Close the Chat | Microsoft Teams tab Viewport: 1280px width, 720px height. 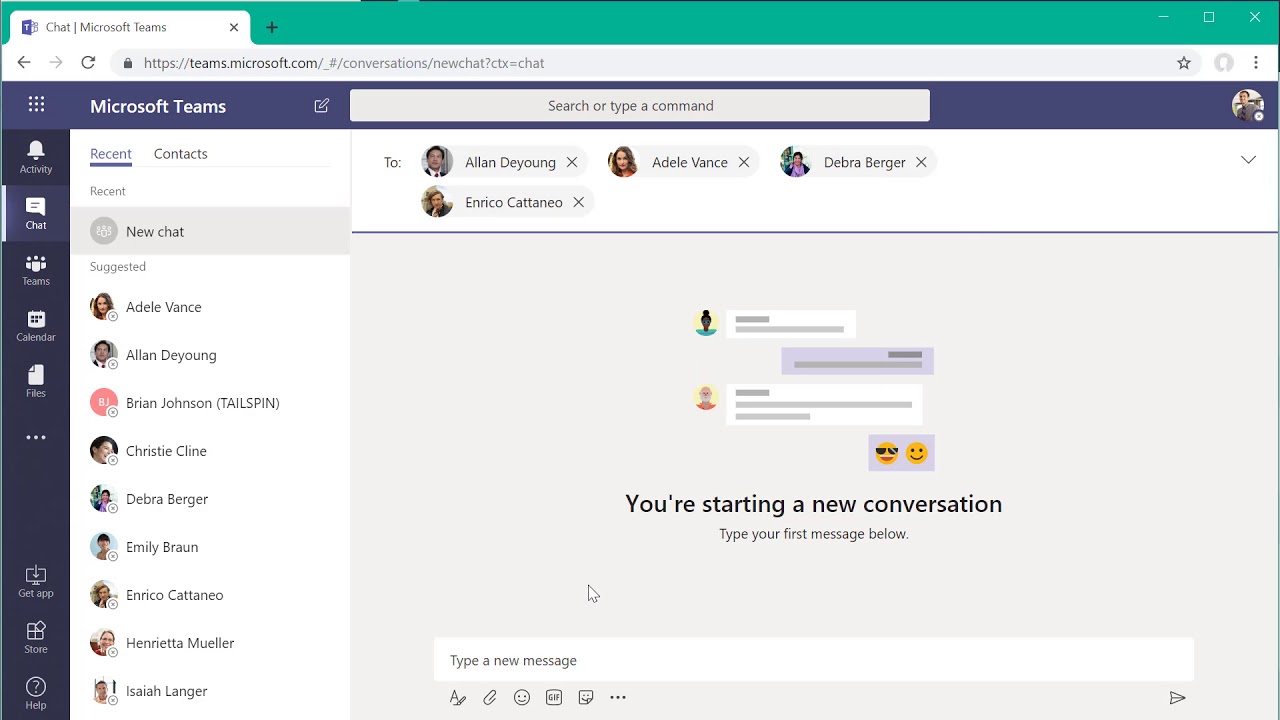tap(234, 28)
